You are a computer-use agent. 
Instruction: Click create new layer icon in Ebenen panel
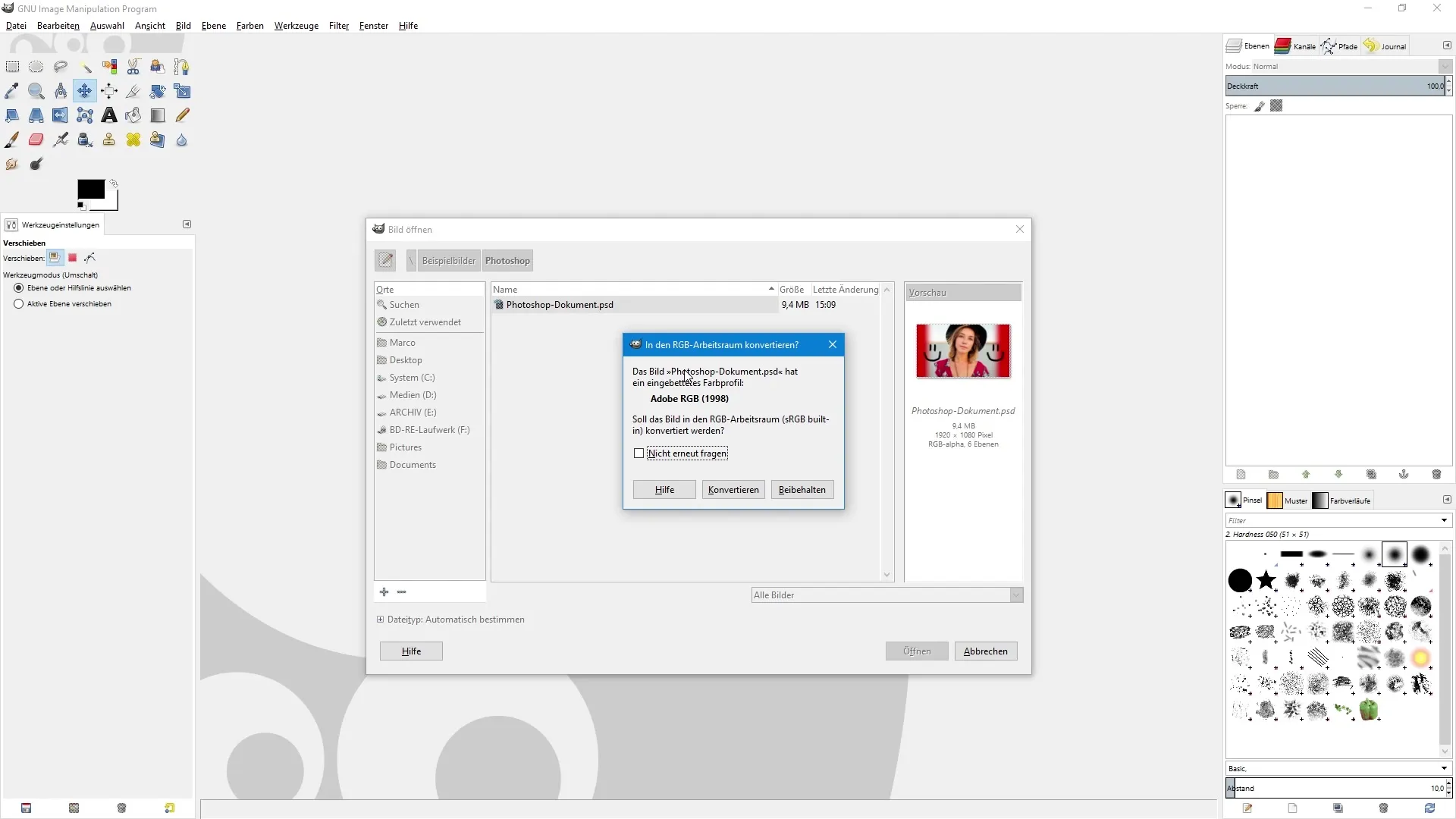click(1241, 475)
